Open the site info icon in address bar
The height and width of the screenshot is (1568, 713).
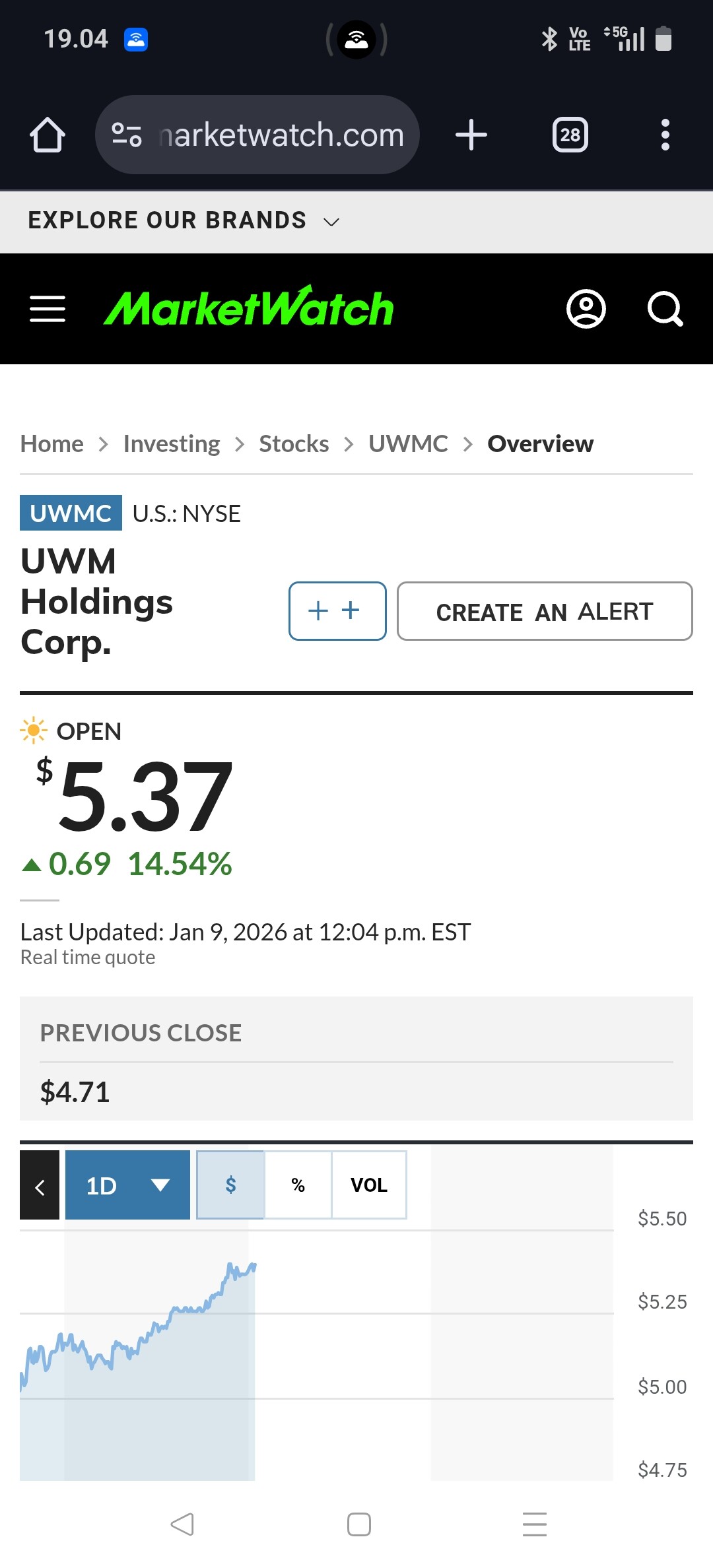tap(127, 135)
